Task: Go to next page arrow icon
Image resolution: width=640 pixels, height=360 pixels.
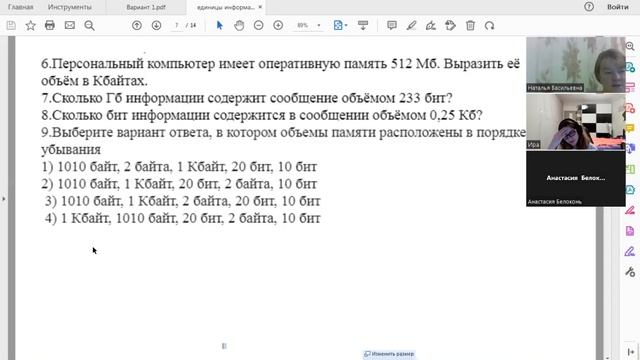Action: click(x=156, y=25)
